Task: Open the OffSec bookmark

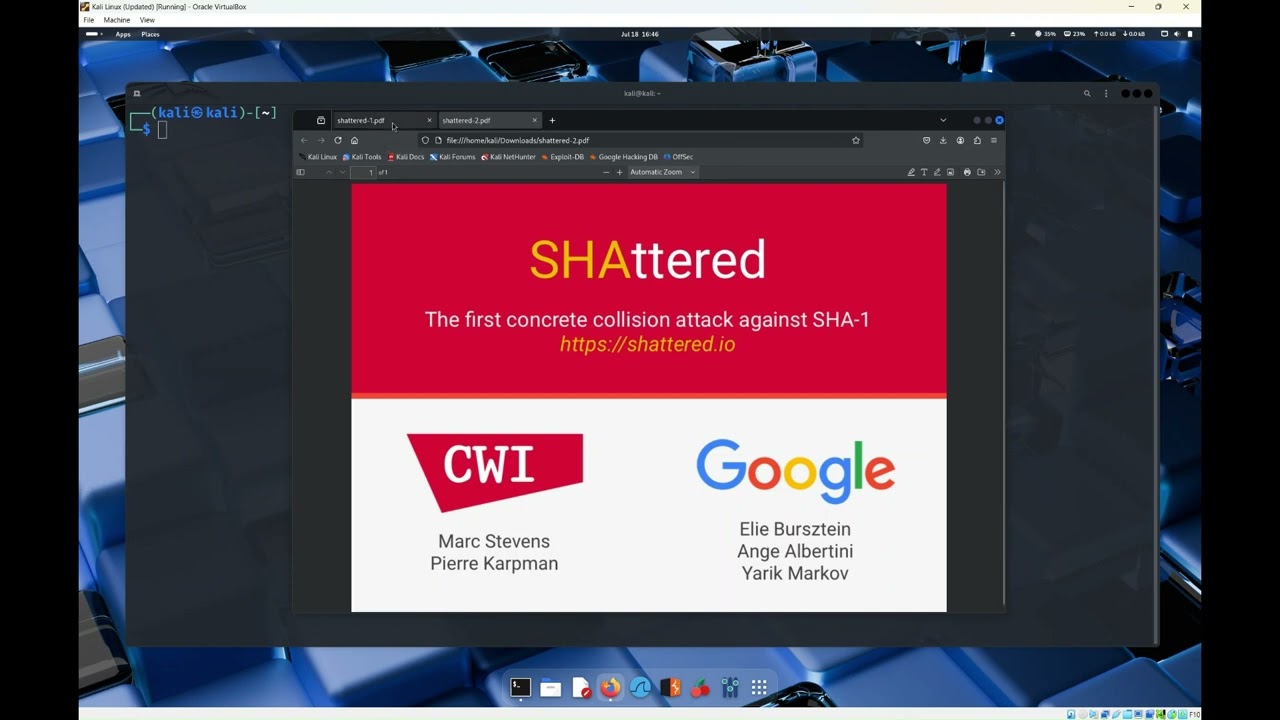Action: point(678,157)
